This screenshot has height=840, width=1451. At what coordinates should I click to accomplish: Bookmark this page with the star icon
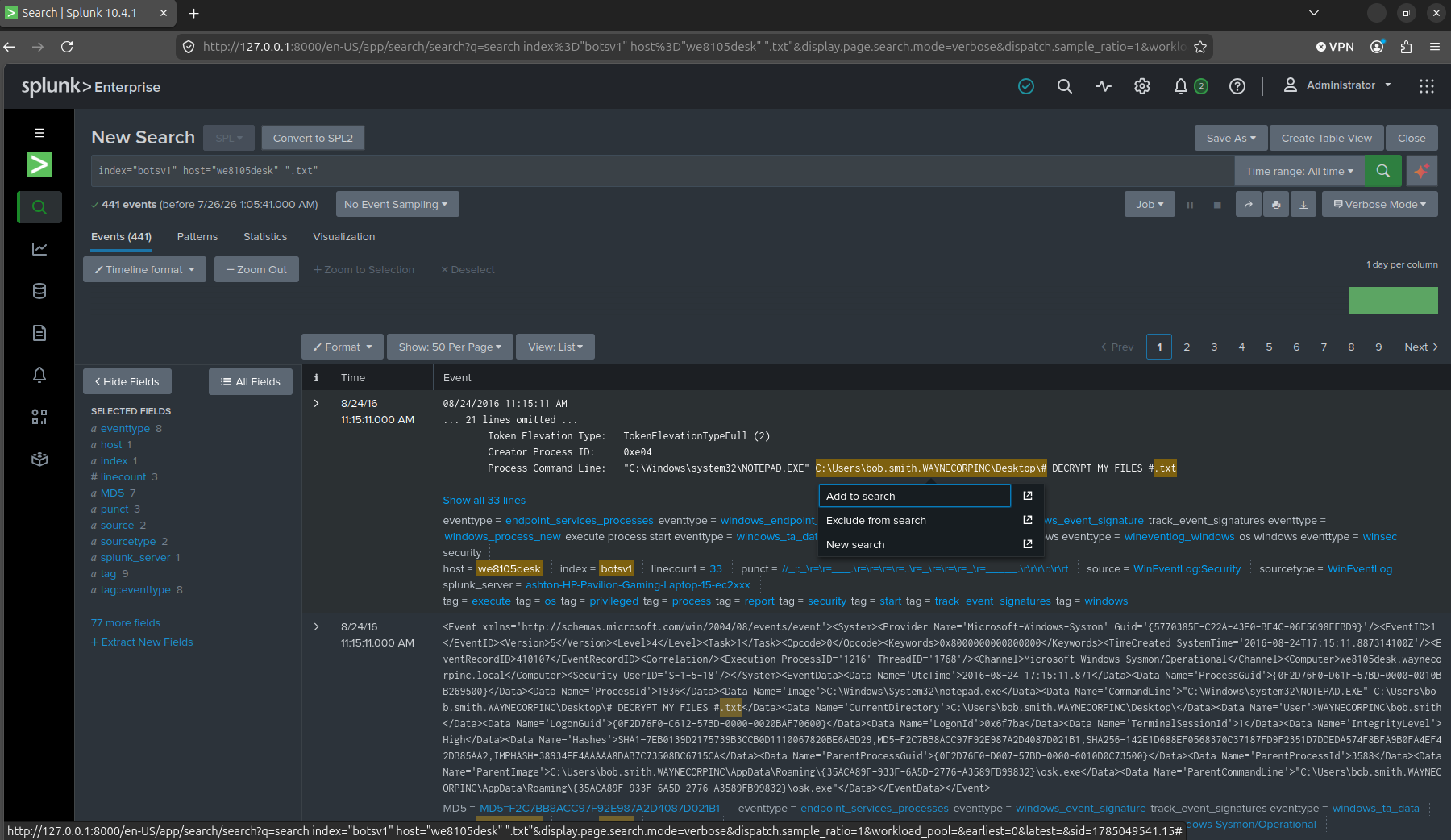[x=1200, y=47]
